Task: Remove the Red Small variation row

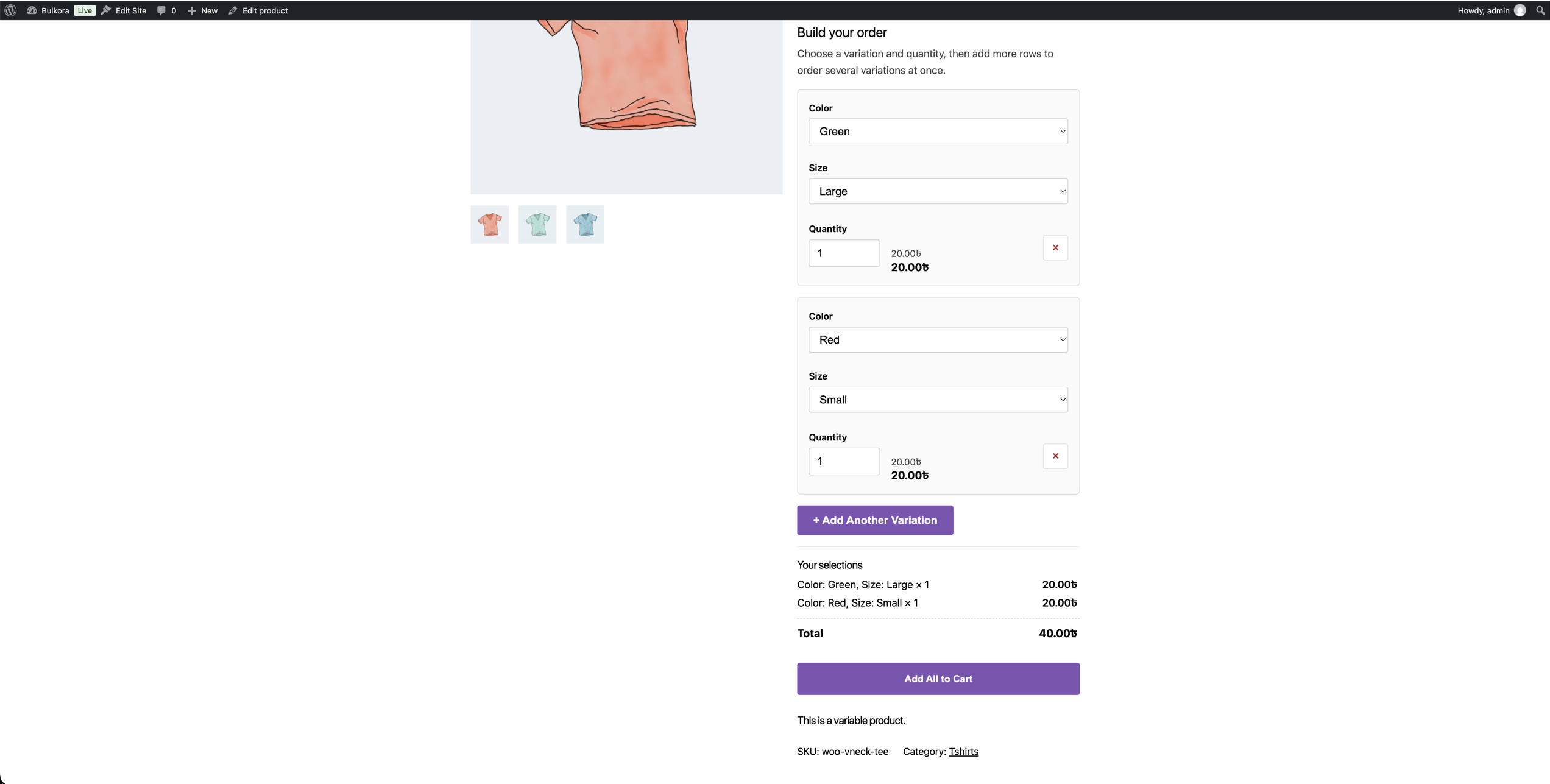Action: [1055, 456]
